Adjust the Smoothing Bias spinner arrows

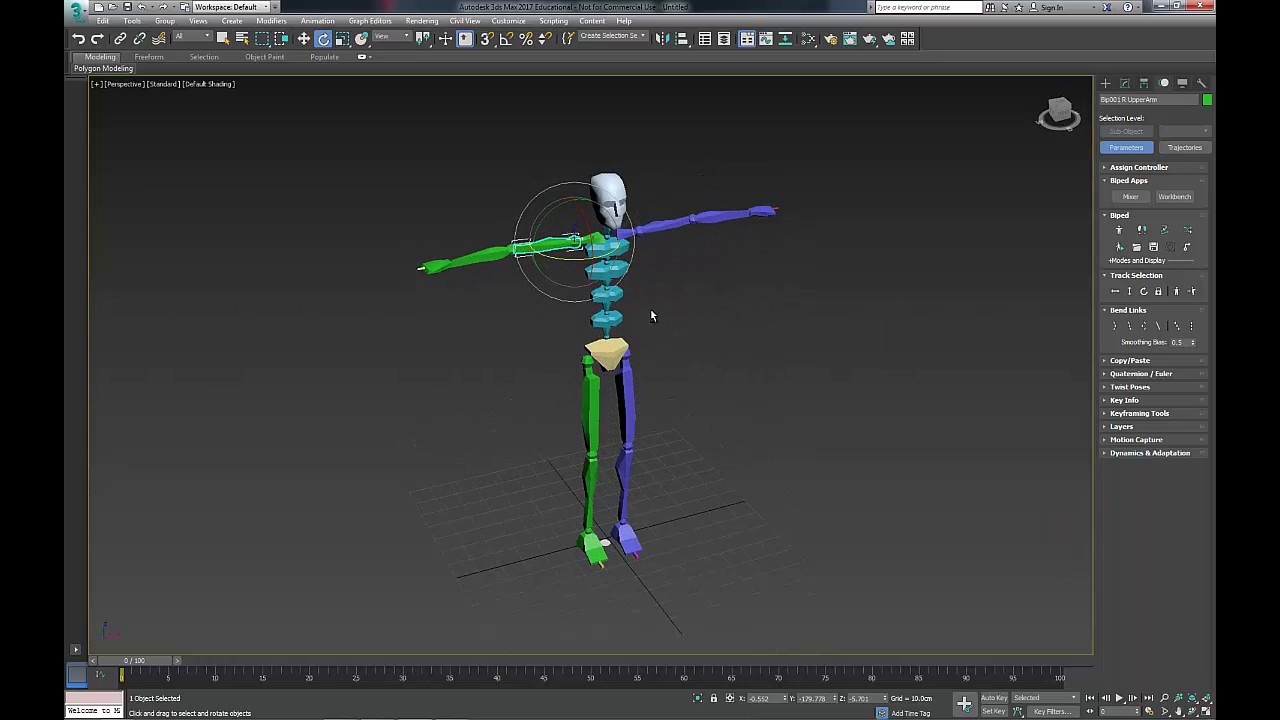point(1192,343)
